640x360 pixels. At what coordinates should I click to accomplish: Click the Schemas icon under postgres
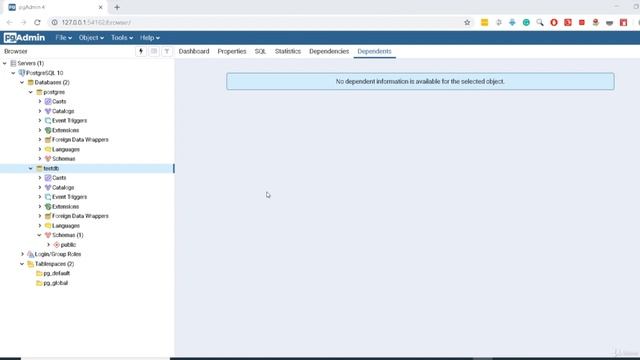48,159
